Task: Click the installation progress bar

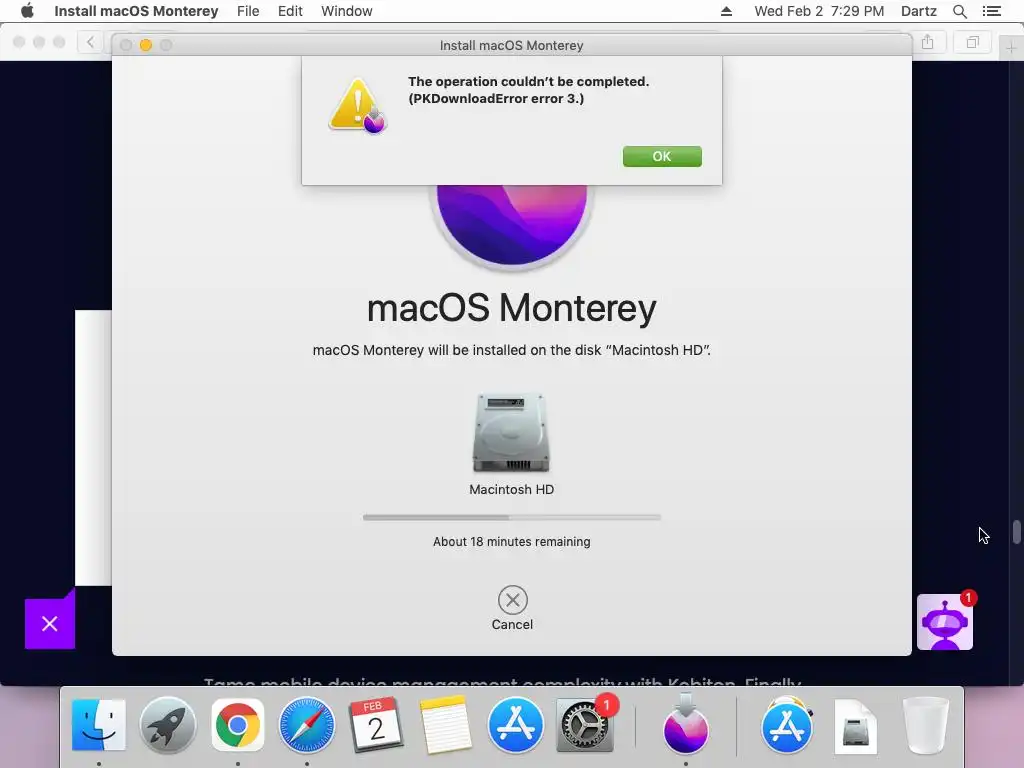Action: click(512, 517)
